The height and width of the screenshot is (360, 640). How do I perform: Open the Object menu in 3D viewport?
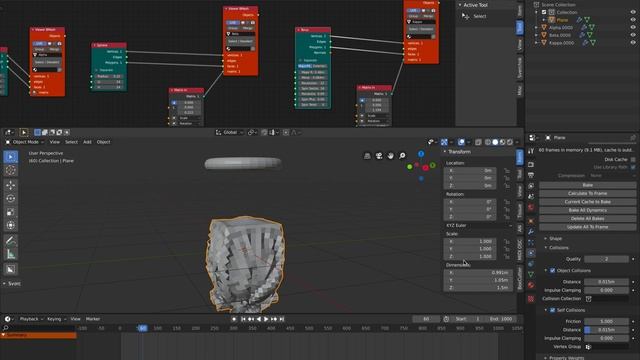click(103, 142)
